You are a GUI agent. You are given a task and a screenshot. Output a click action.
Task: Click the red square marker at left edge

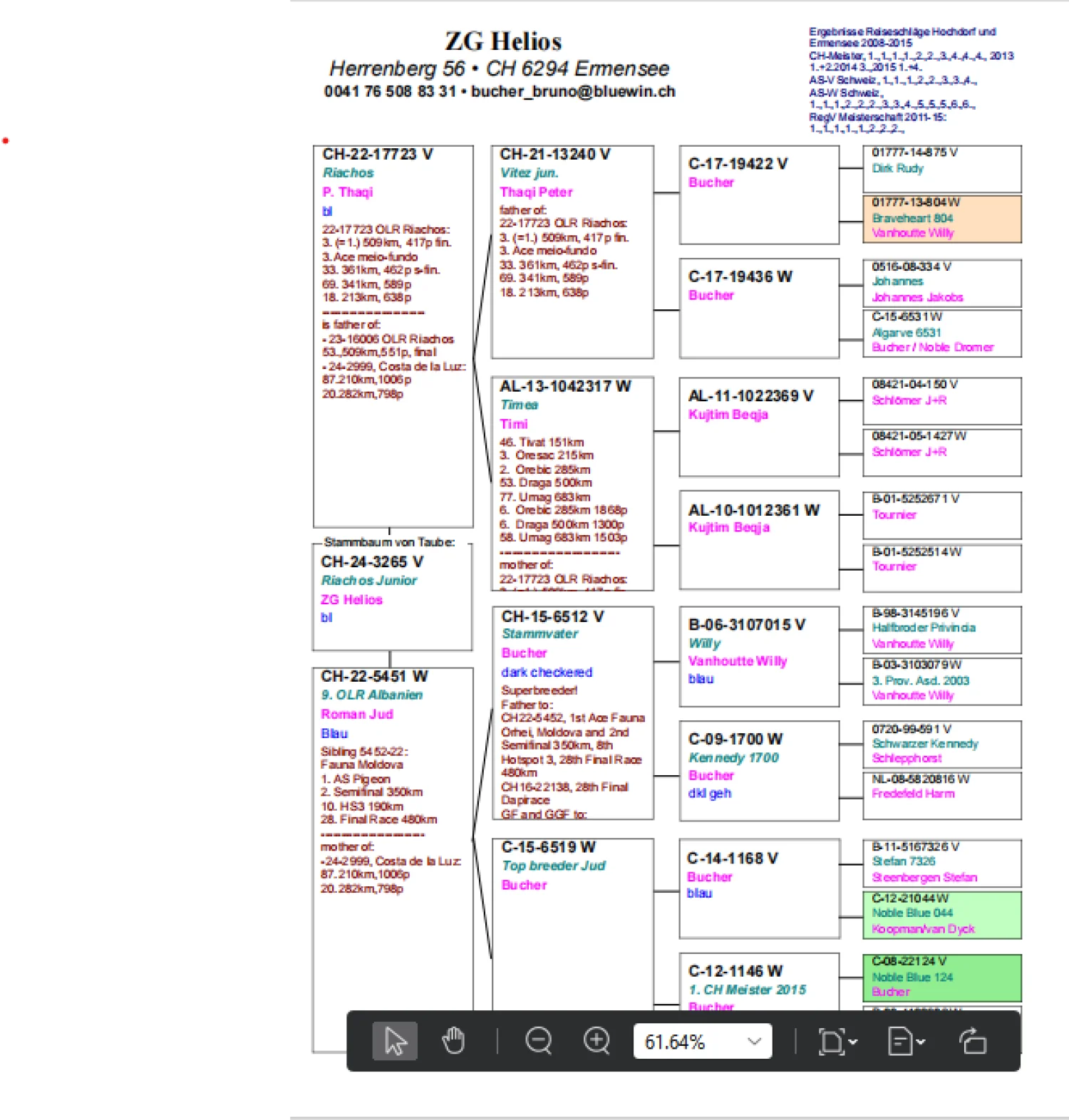pyautogui.click(x=6, y=142)
